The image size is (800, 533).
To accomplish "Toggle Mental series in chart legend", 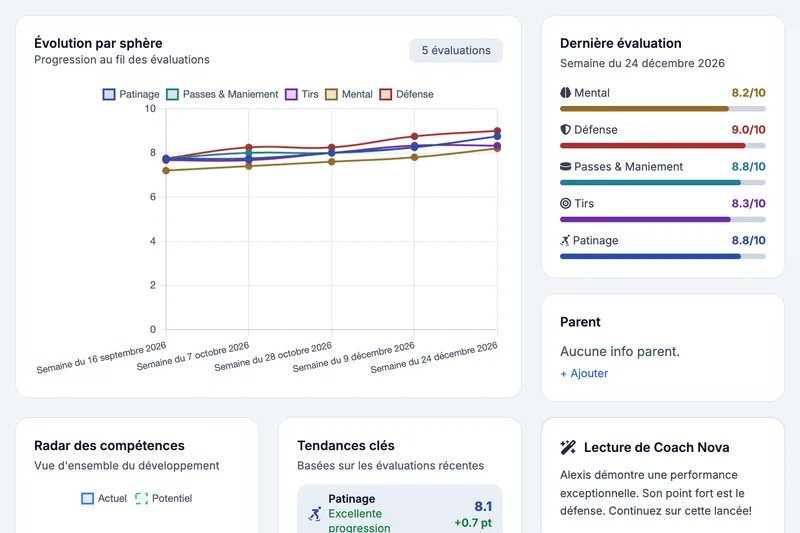I will 349,94.
